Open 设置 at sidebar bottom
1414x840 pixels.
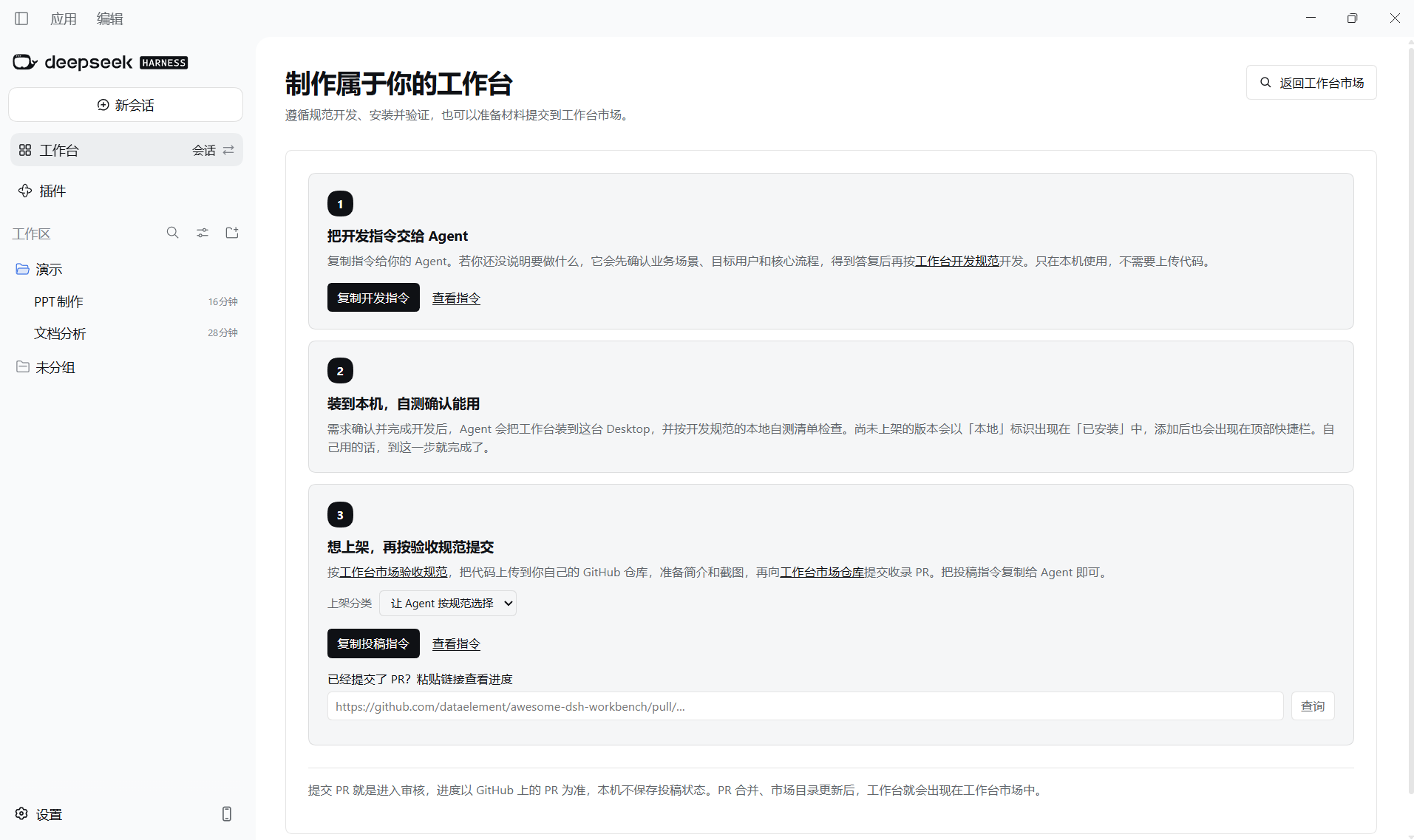click(x=39, y=814)
